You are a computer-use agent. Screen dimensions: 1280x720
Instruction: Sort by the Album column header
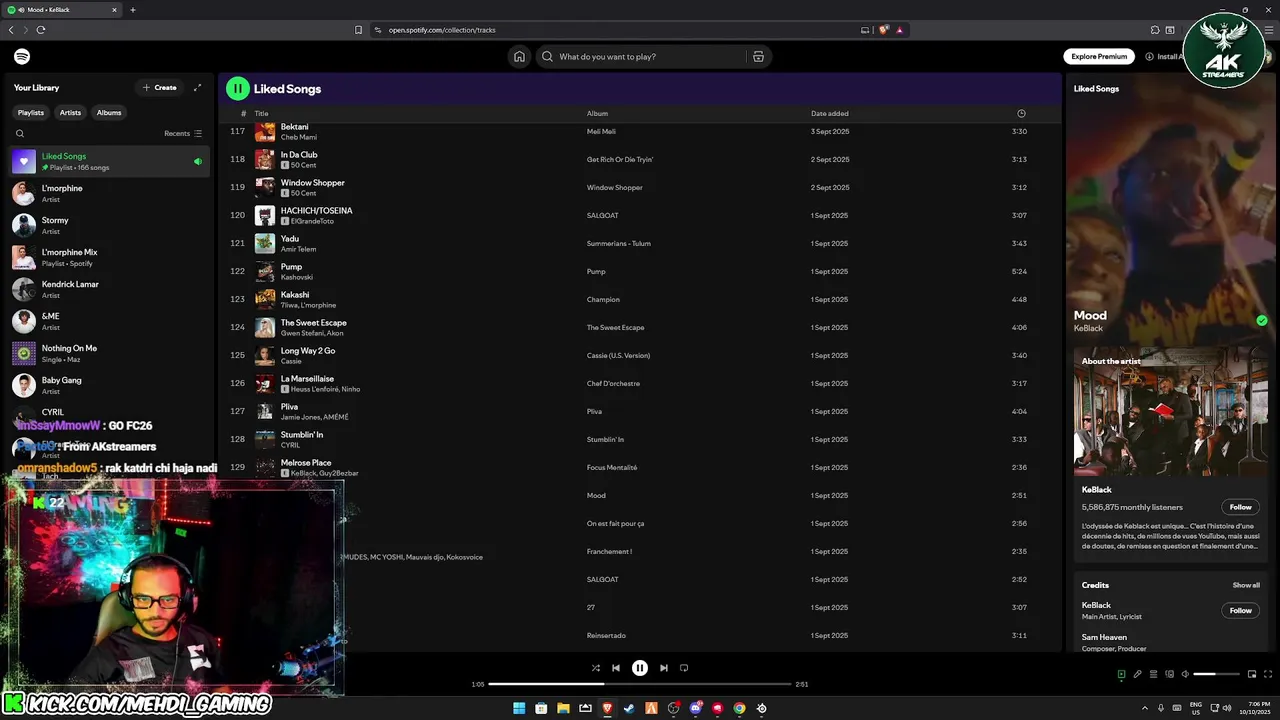597,113
